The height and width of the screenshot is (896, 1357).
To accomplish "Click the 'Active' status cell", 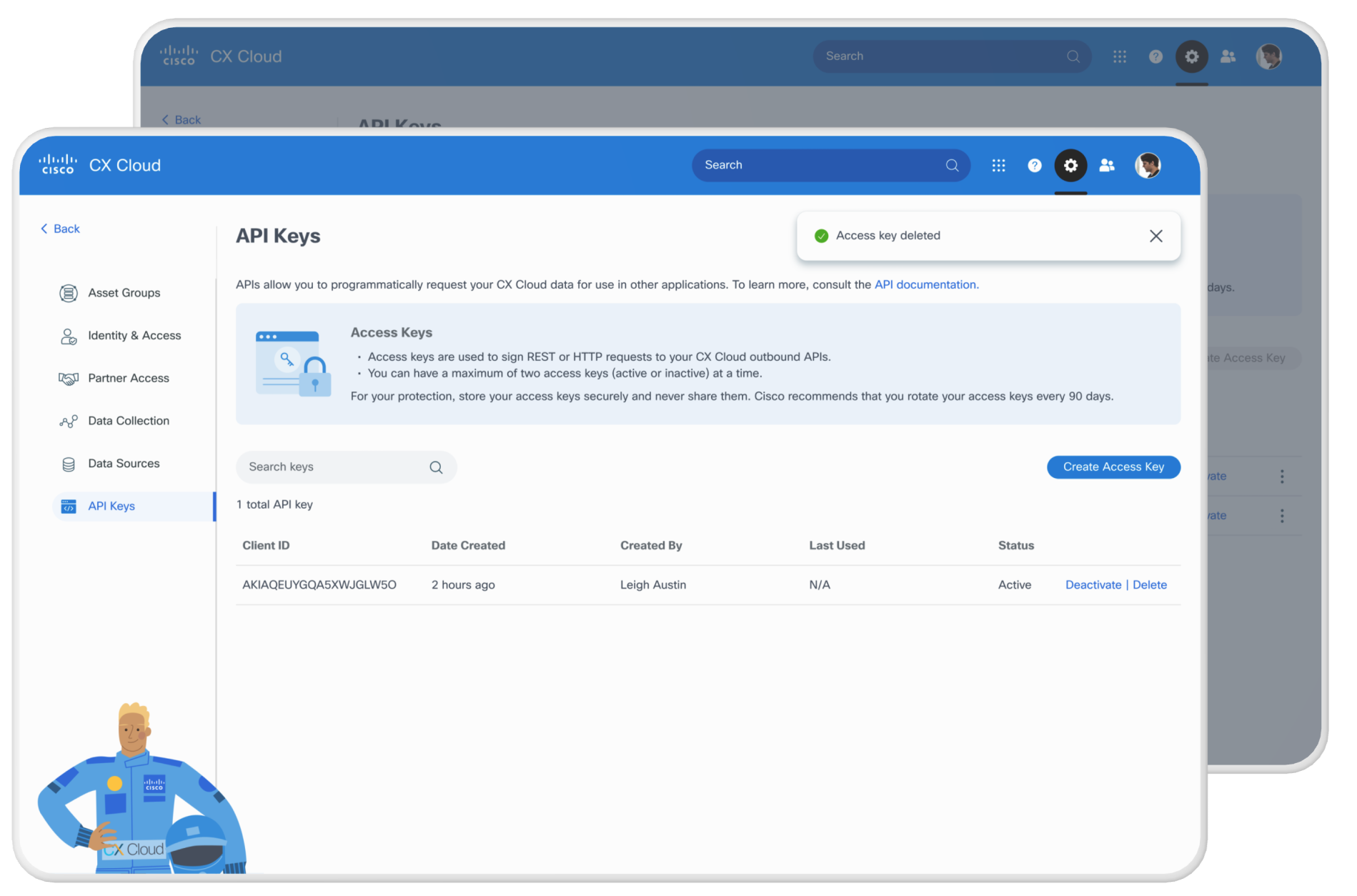I will click(1015, 585).
